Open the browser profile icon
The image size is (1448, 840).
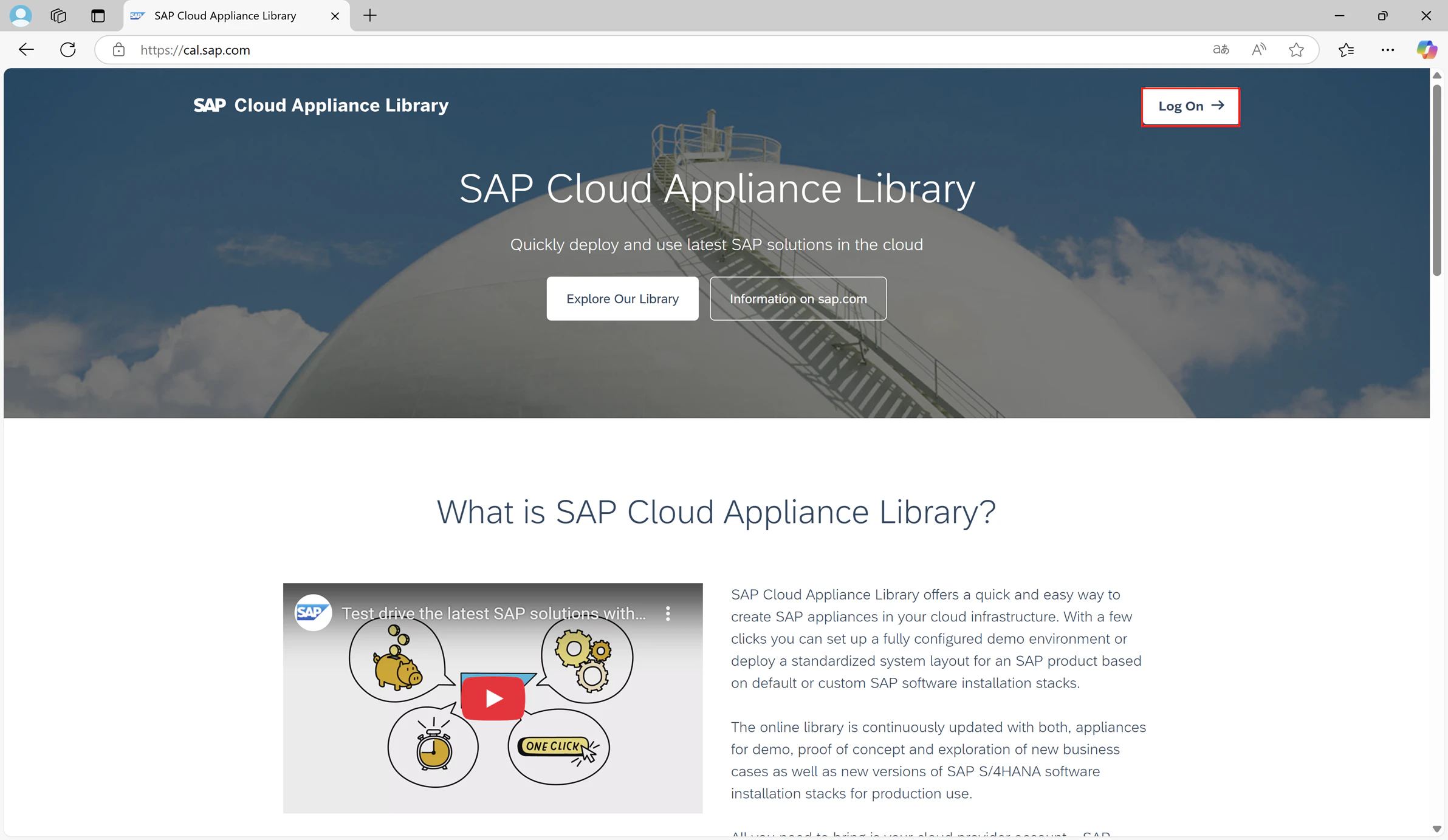21,15
